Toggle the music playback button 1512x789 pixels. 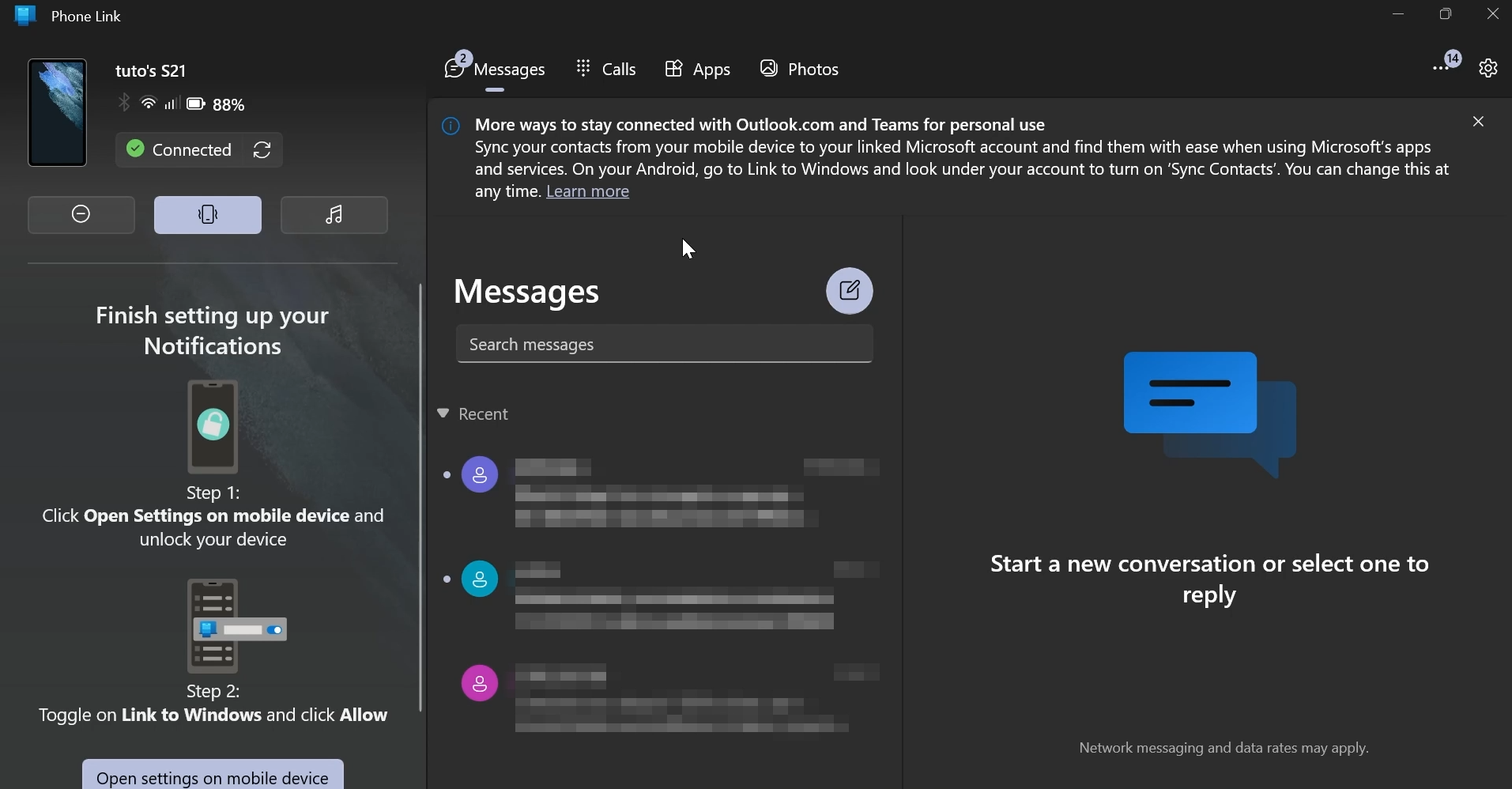(x=334, y=214)
